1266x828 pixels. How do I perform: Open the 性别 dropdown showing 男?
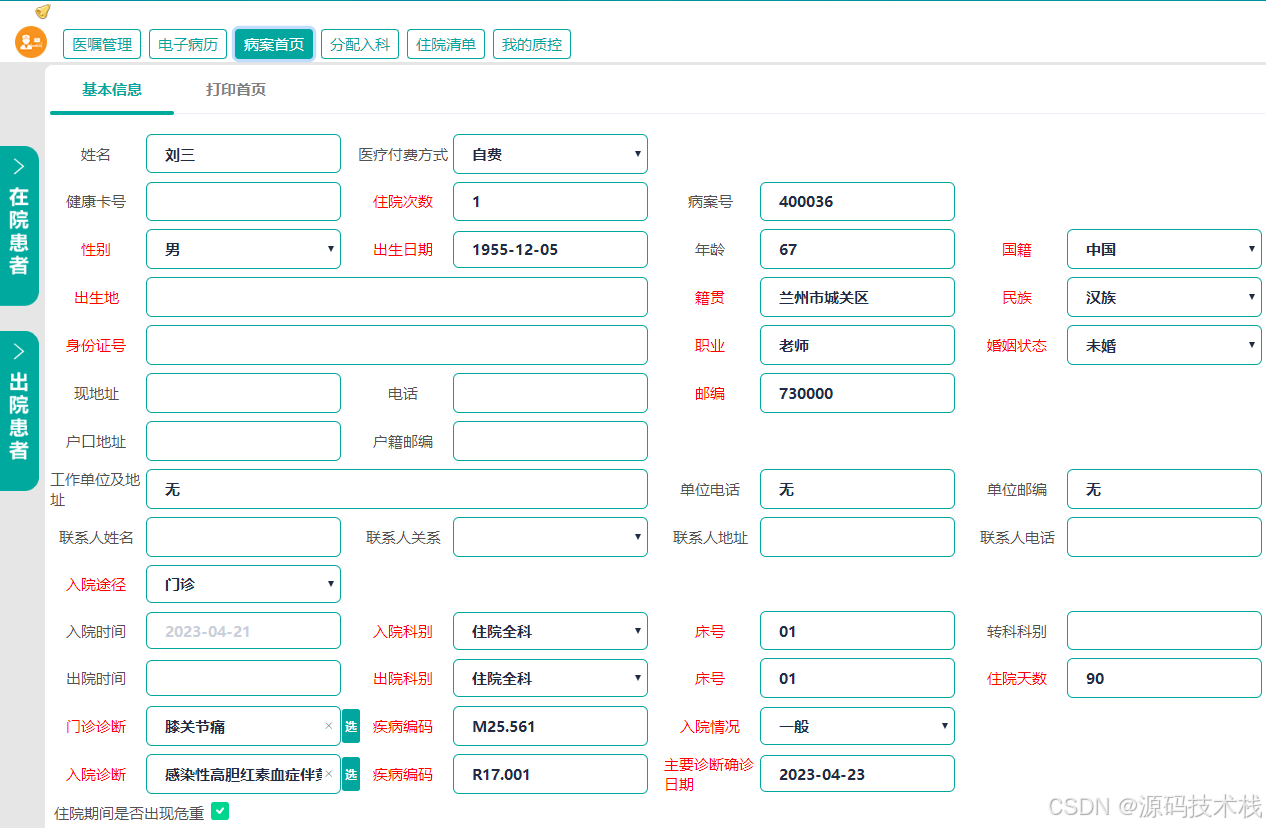(243, 249)
